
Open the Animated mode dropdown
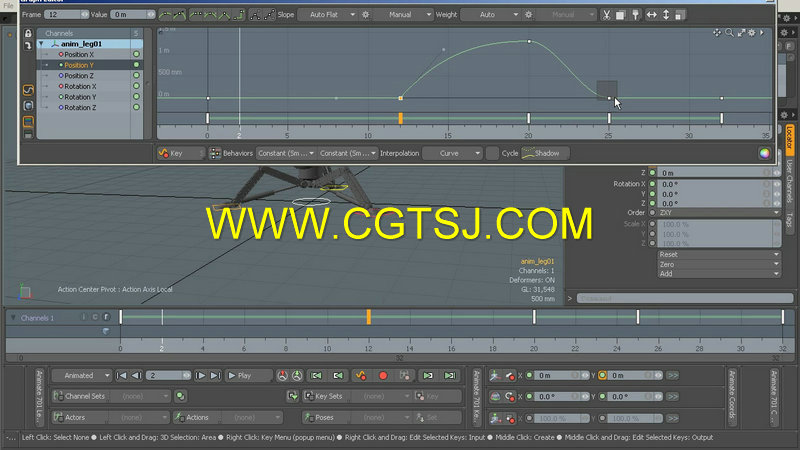click(82, 376)
